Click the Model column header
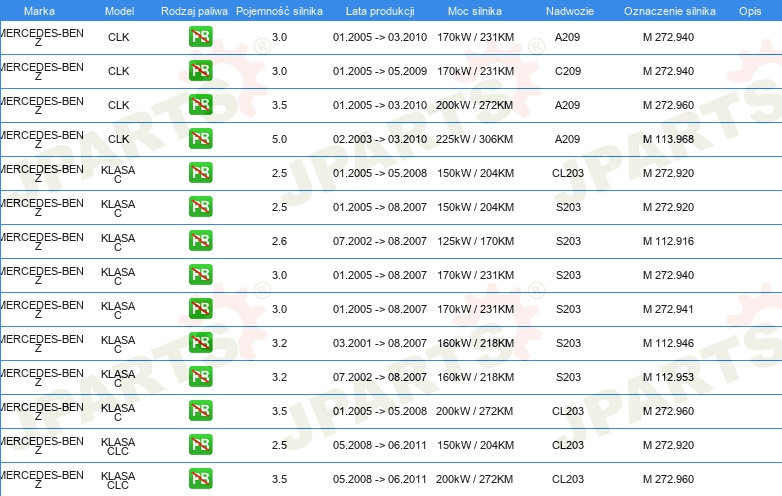The image size is (782, 496). (x=119, y=11)
